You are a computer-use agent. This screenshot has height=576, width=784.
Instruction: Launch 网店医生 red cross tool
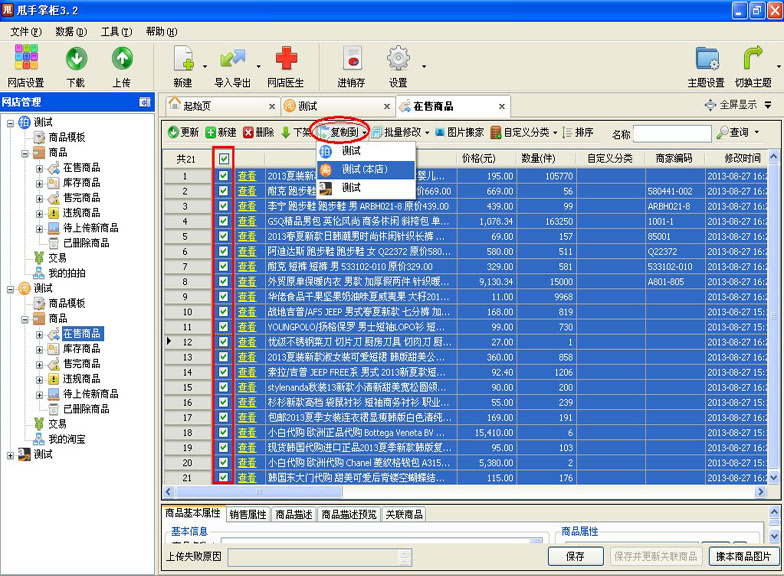tap(286, 65)
